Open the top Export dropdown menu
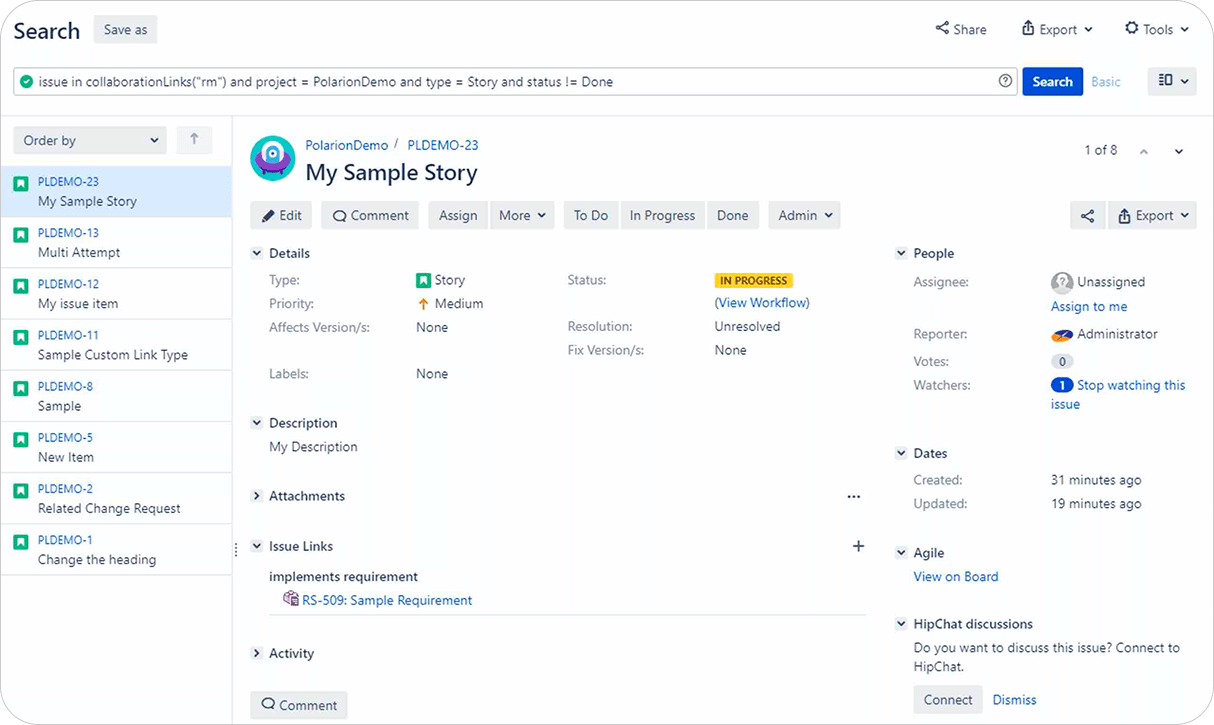 1057,29
